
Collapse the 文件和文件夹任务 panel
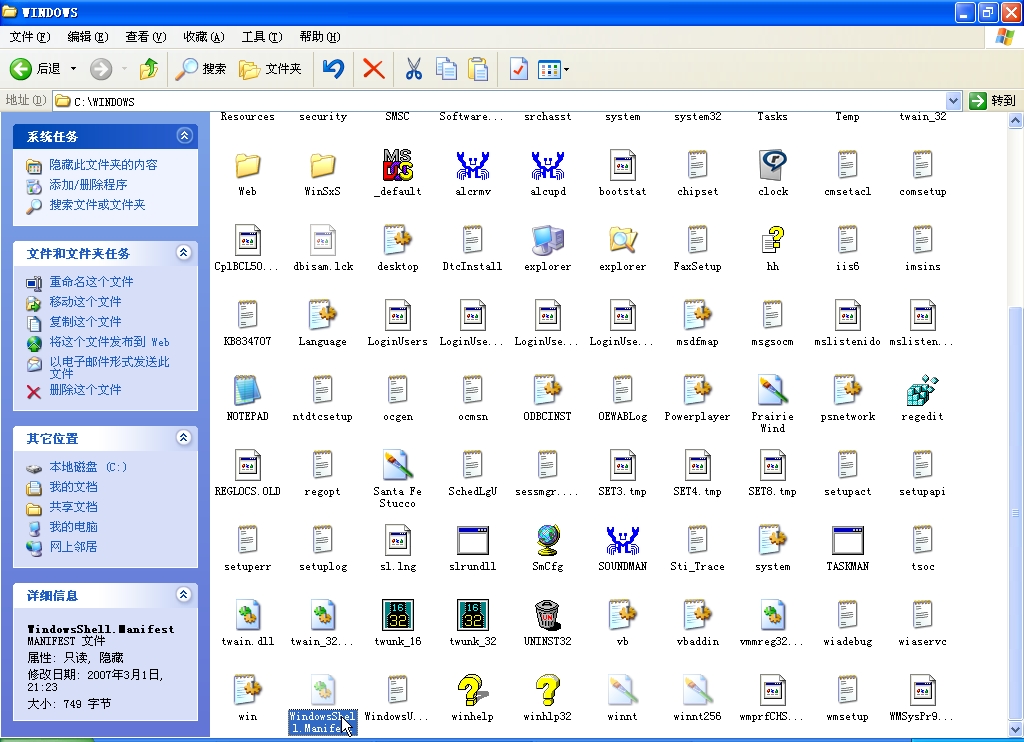pyautogui.click(x=184, y=253)
